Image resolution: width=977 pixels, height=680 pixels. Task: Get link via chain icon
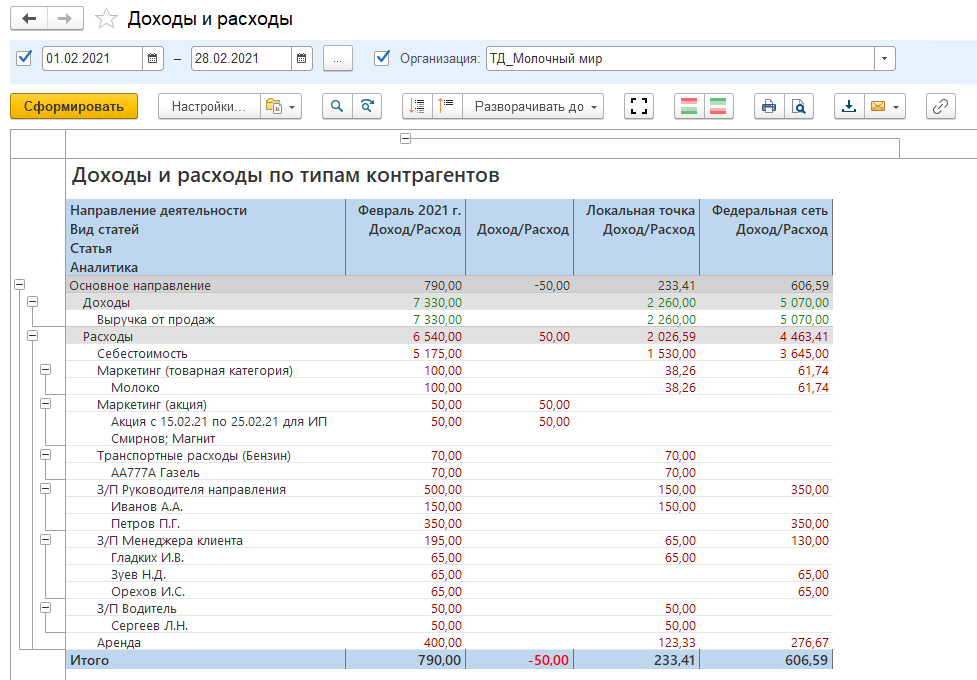pos(941,106)
